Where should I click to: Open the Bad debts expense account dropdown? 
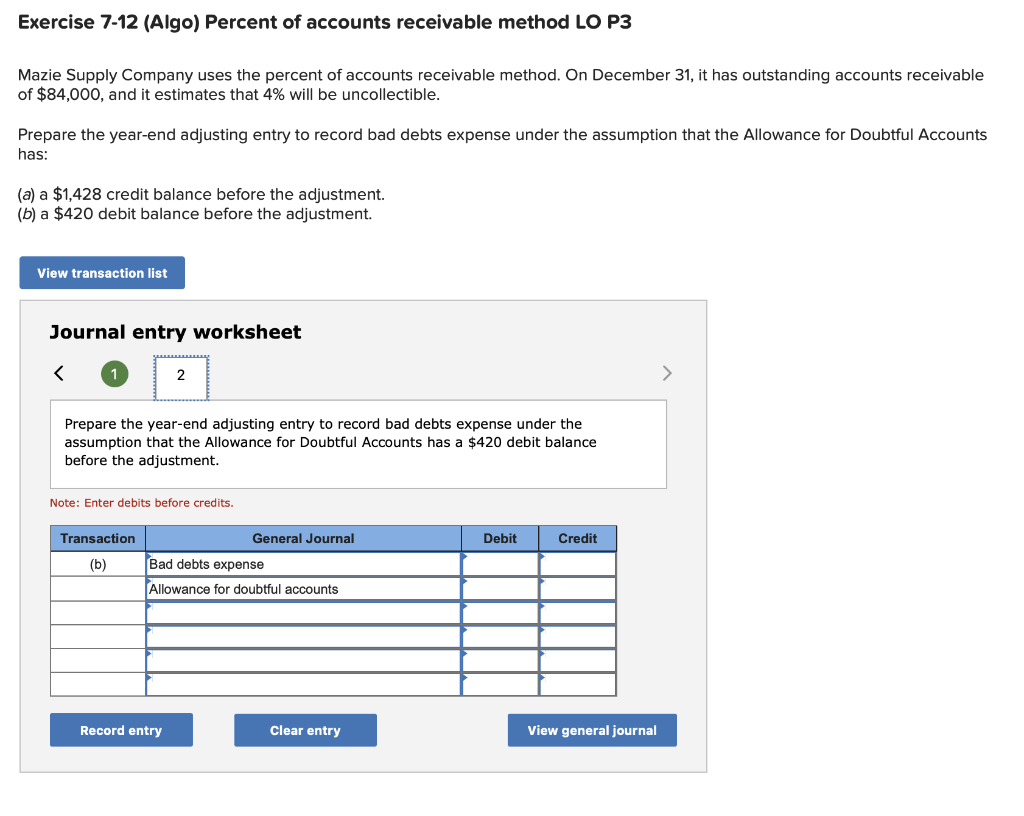click(303, 564)
